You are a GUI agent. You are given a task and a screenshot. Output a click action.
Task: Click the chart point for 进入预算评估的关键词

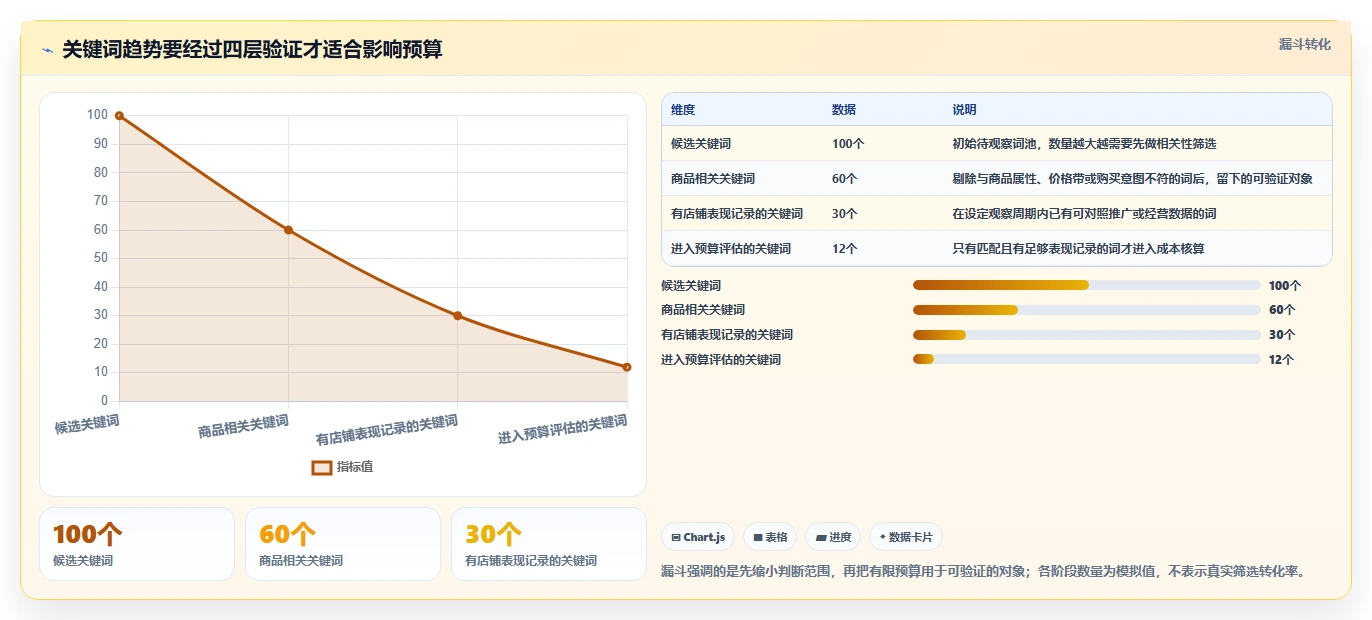tap(627, 367)
